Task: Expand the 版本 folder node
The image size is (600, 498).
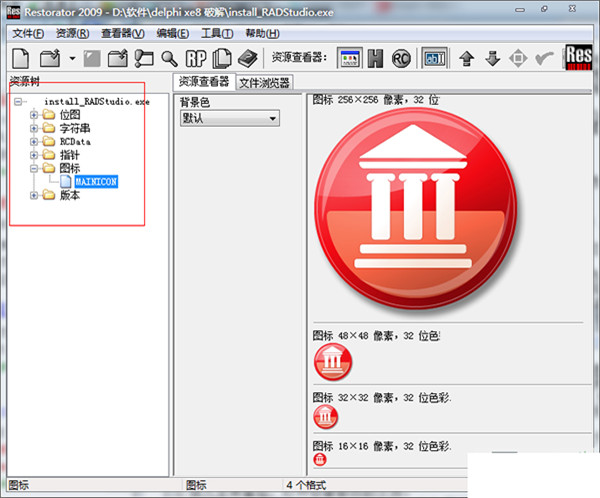Action: click(35, 196)
